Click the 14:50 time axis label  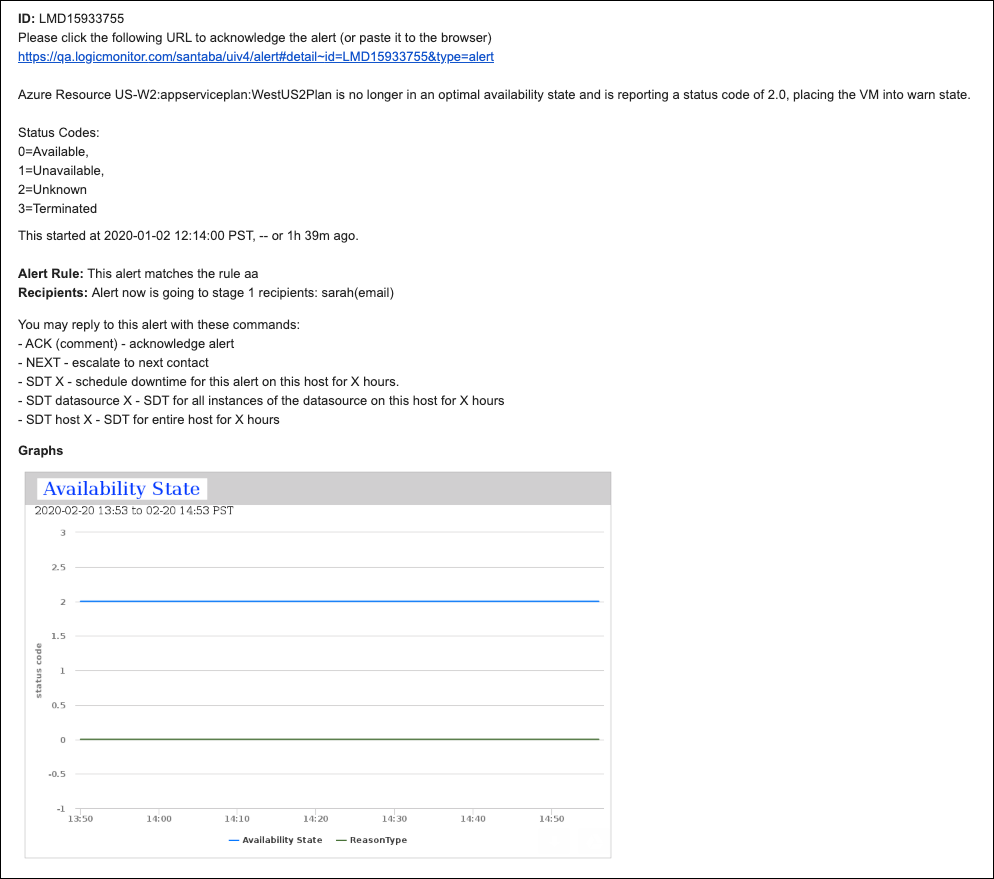[x=552, y=819]
